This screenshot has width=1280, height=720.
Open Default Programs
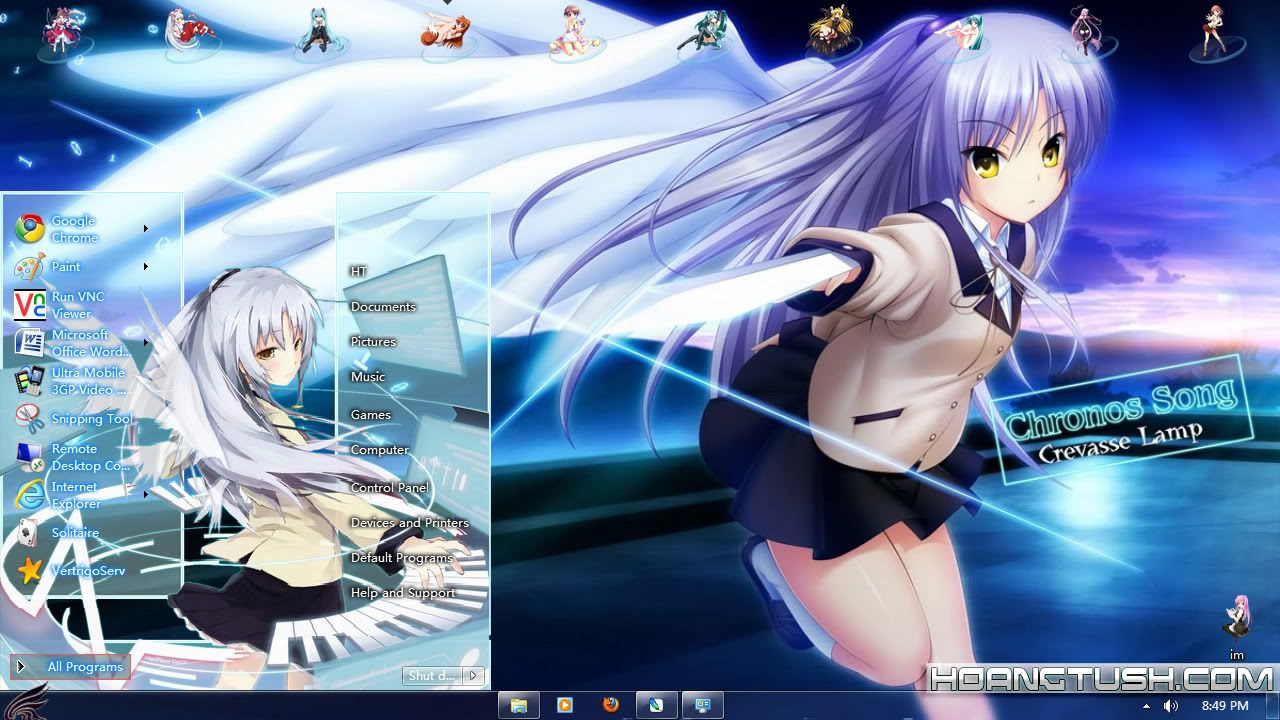(x=402, y=558)
